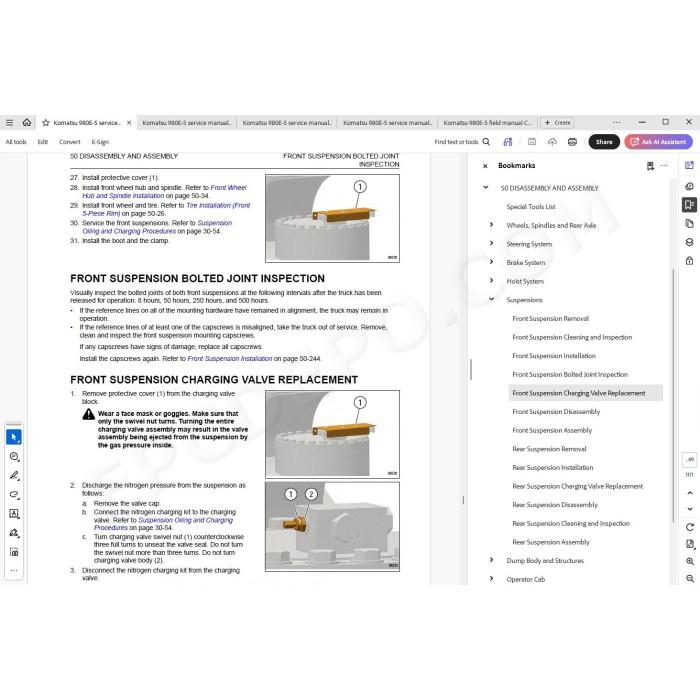Viewport: 700px width, 700px height.
Task: Click the current page number box
Action: 690,459
